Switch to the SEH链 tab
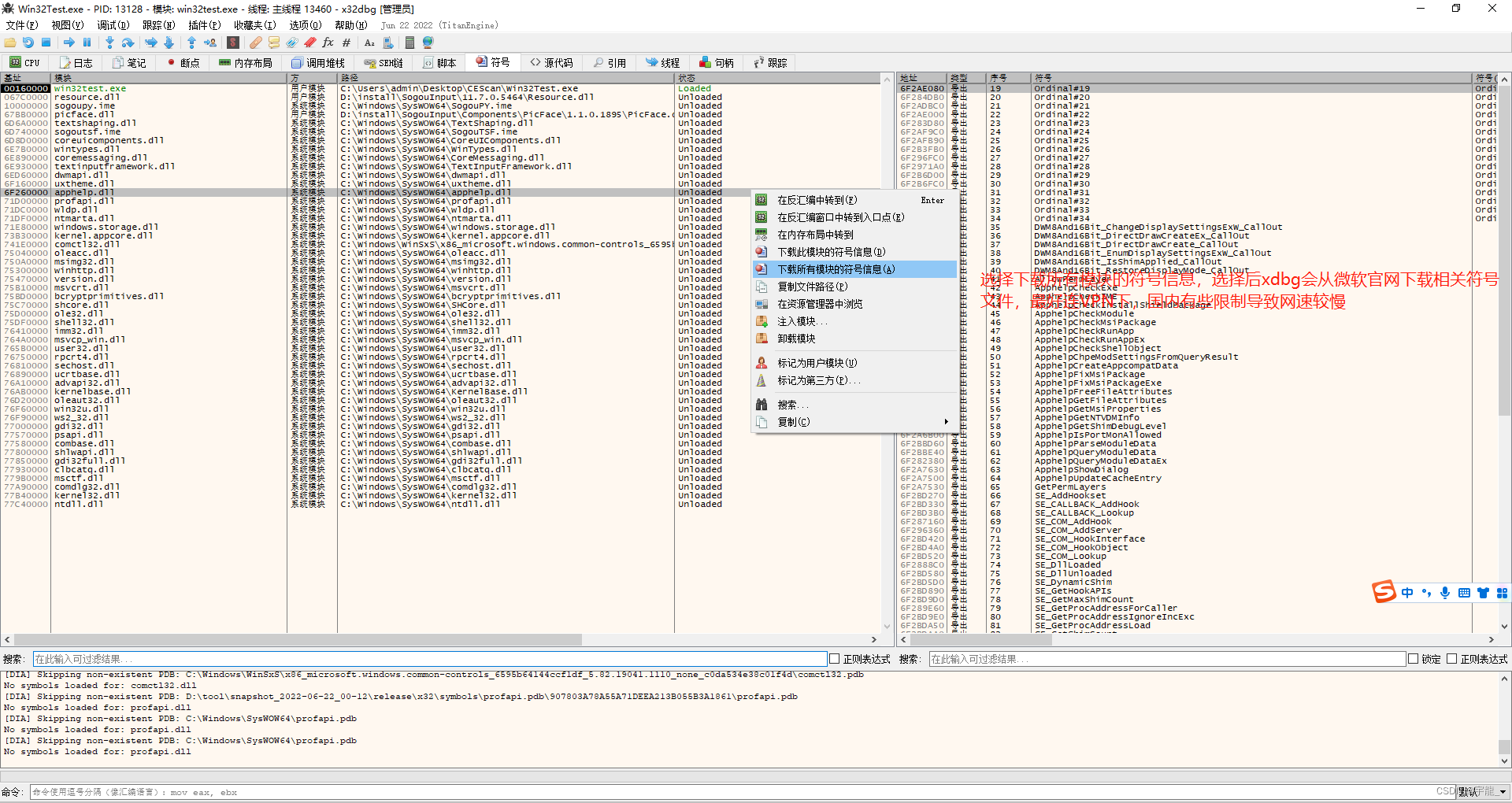 pyautogui.click(x=384, y=62)
